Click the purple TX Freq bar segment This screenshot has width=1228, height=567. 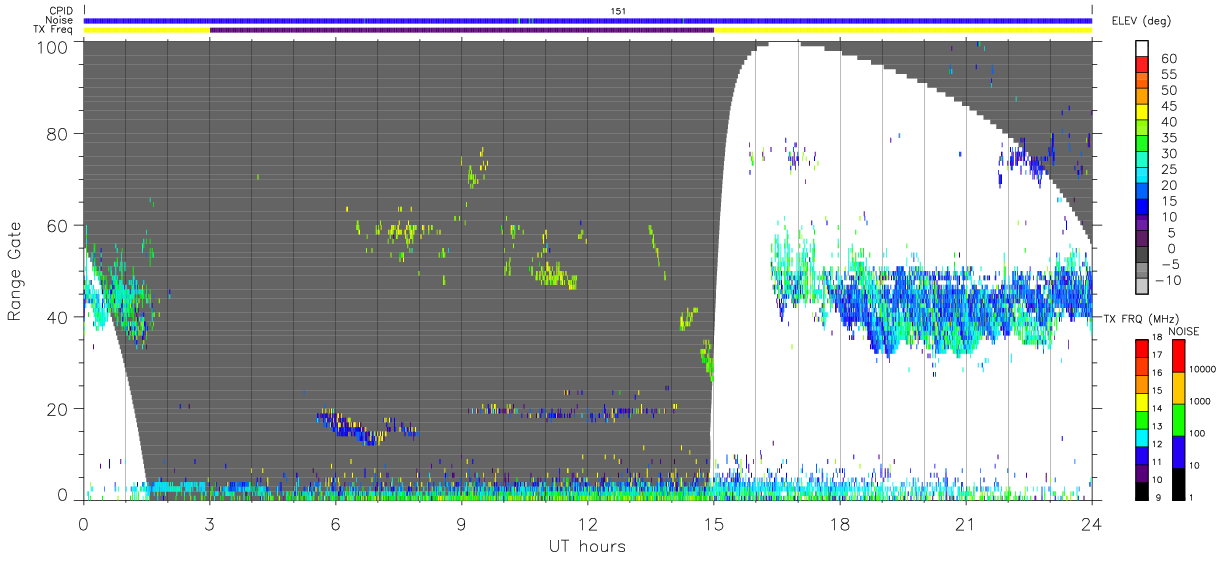[462, 30]
